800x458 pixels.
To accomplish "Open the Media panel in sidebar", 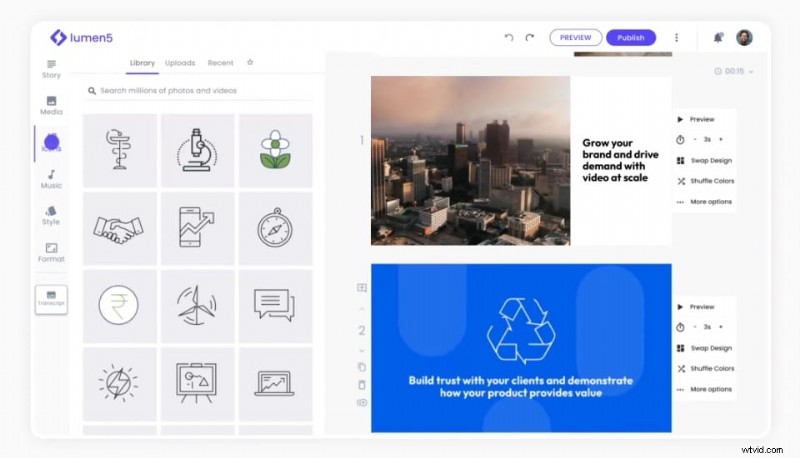I will point(51,105).
